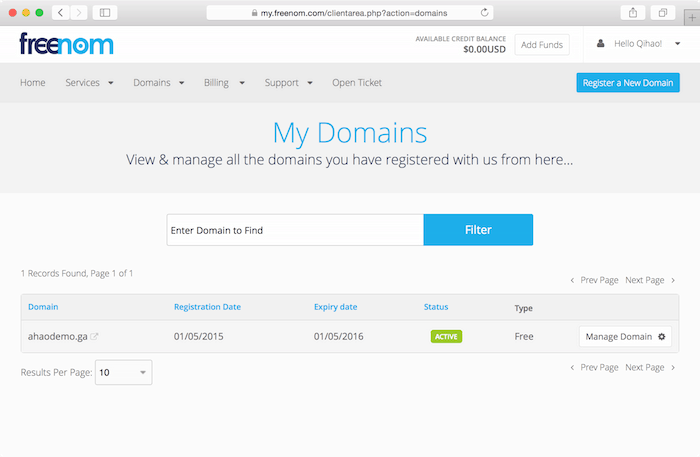The height and width of the screenshot is (457, 700).
Task: Open the Domains dropdown menu
Action: point(159,83)
